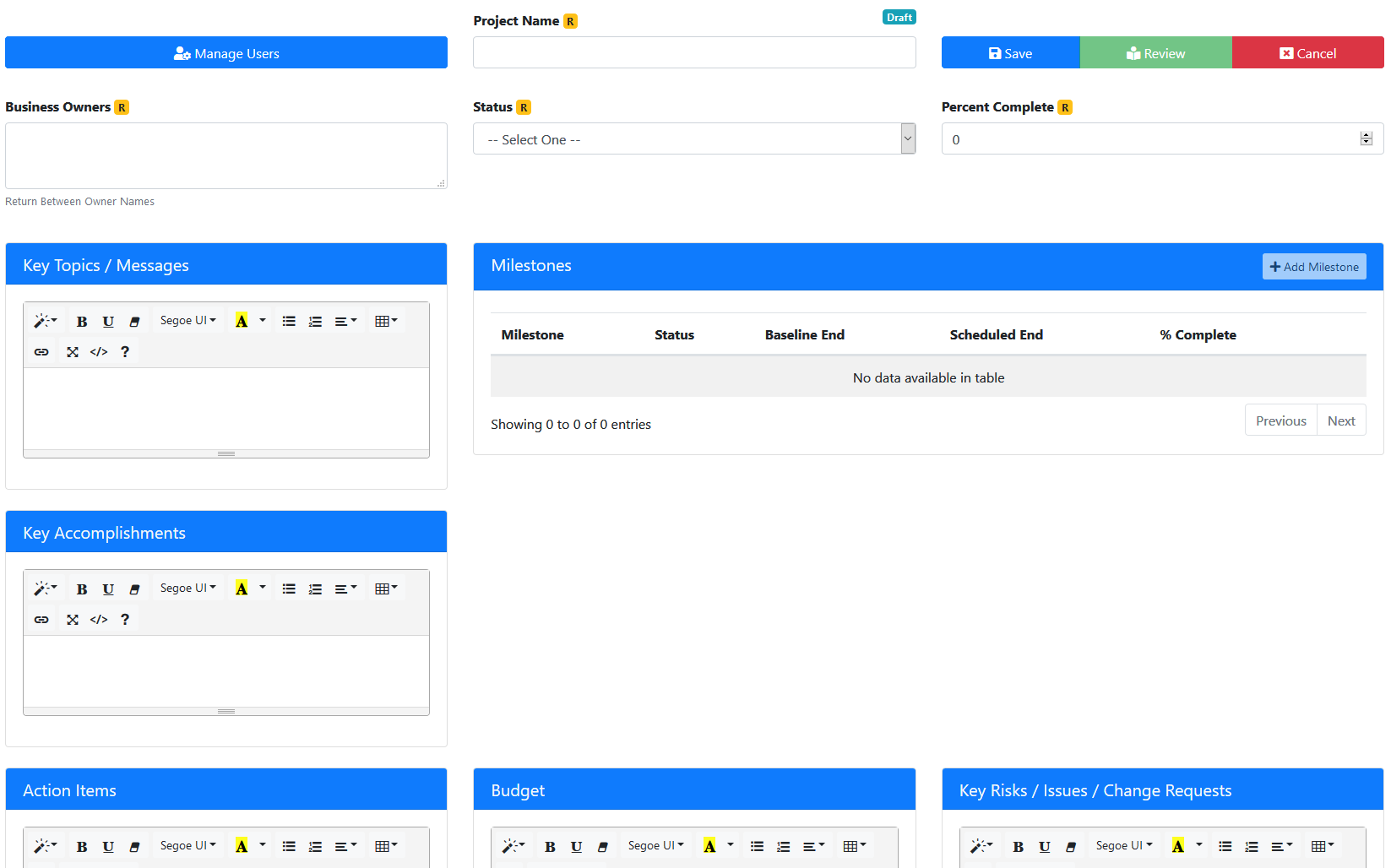Viewport: 1391px width, 868px height.
Task: Open color palette arrow in Key Topics editor
Action: point(263,321)
